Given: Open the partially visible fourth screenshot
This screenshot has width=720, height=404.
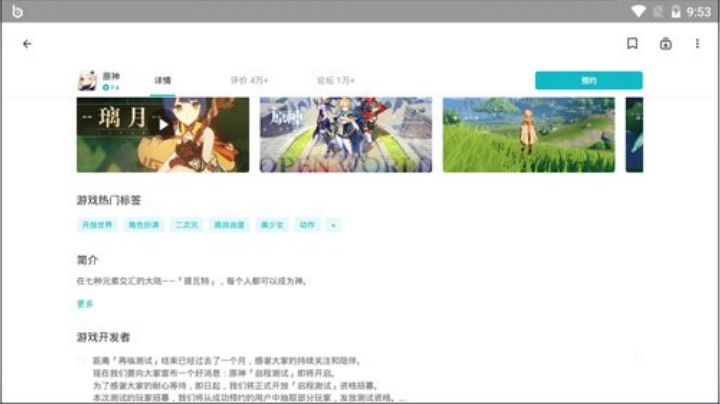Looking at the screenshot, I should (x=634, y=135).
